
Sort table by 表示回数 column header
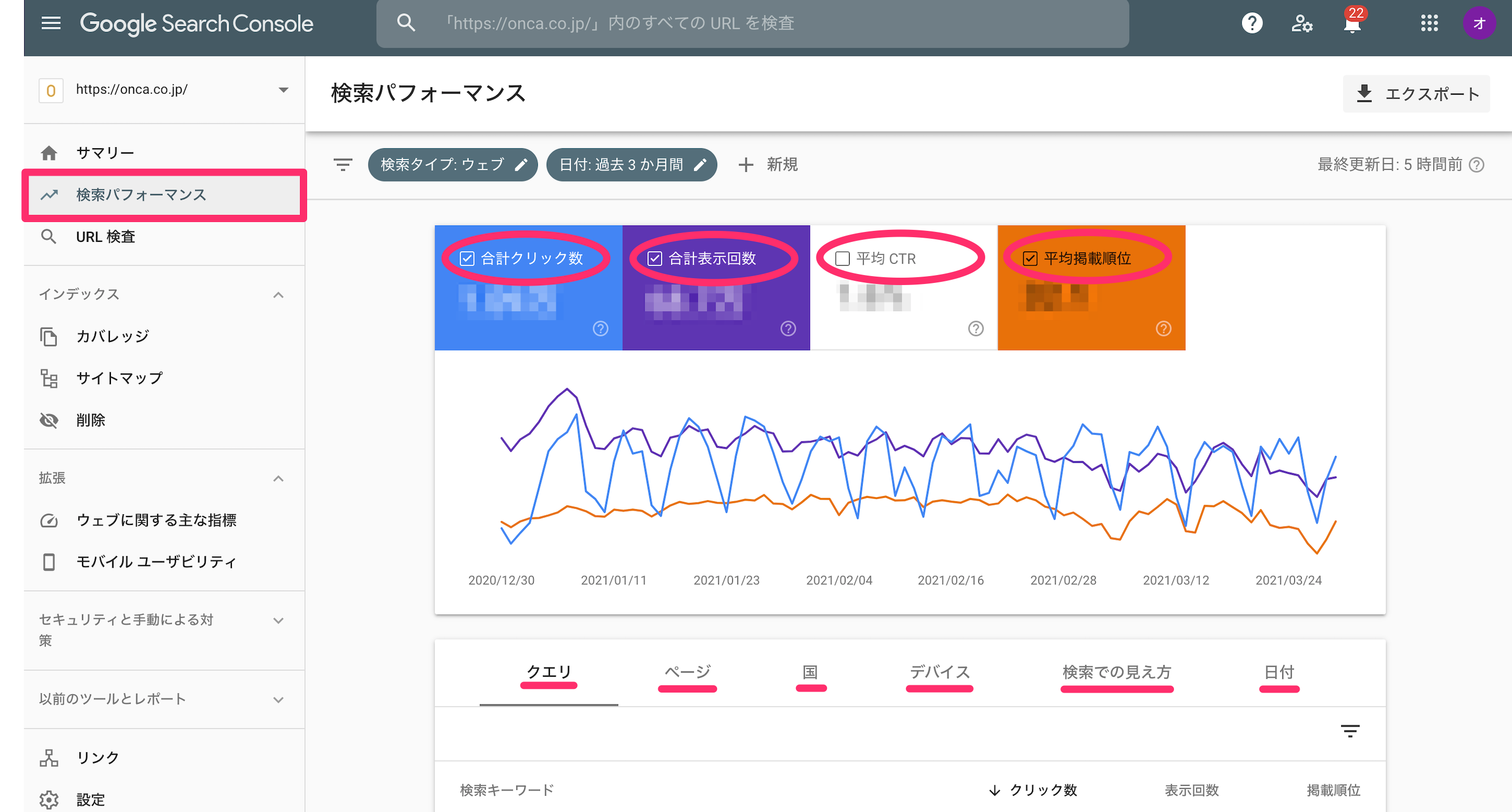pyautogui.click(x=1191, y=790)
